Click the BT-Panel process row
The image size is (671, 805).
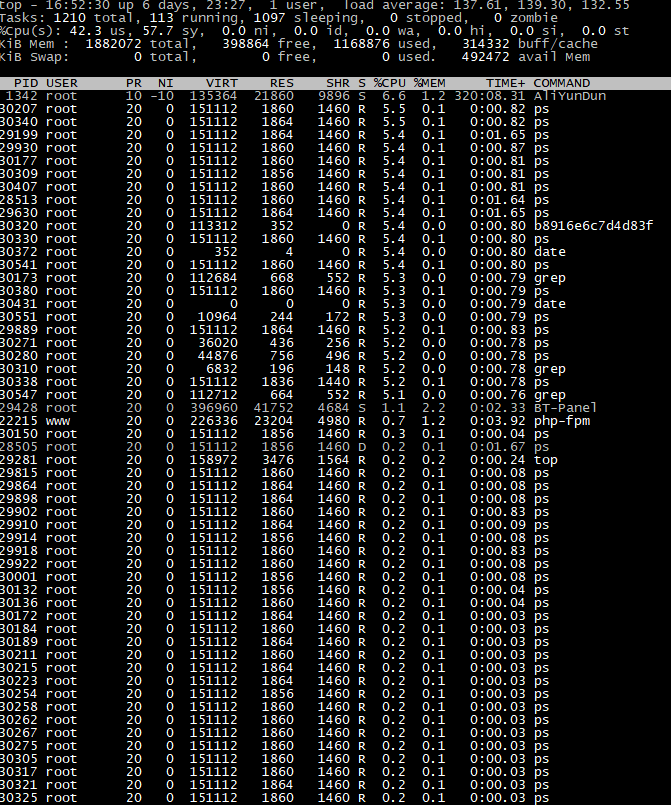click(335, 408)
